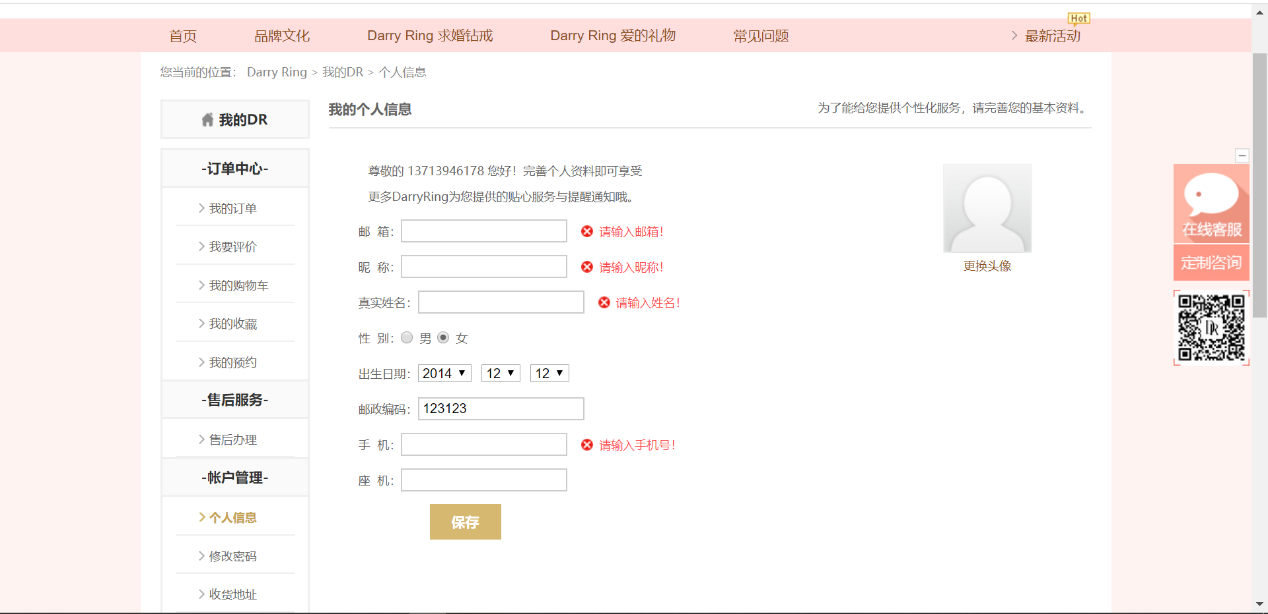
Task: Collapse the floating sidebar with minus icon
Action: tap(1242, 155)
